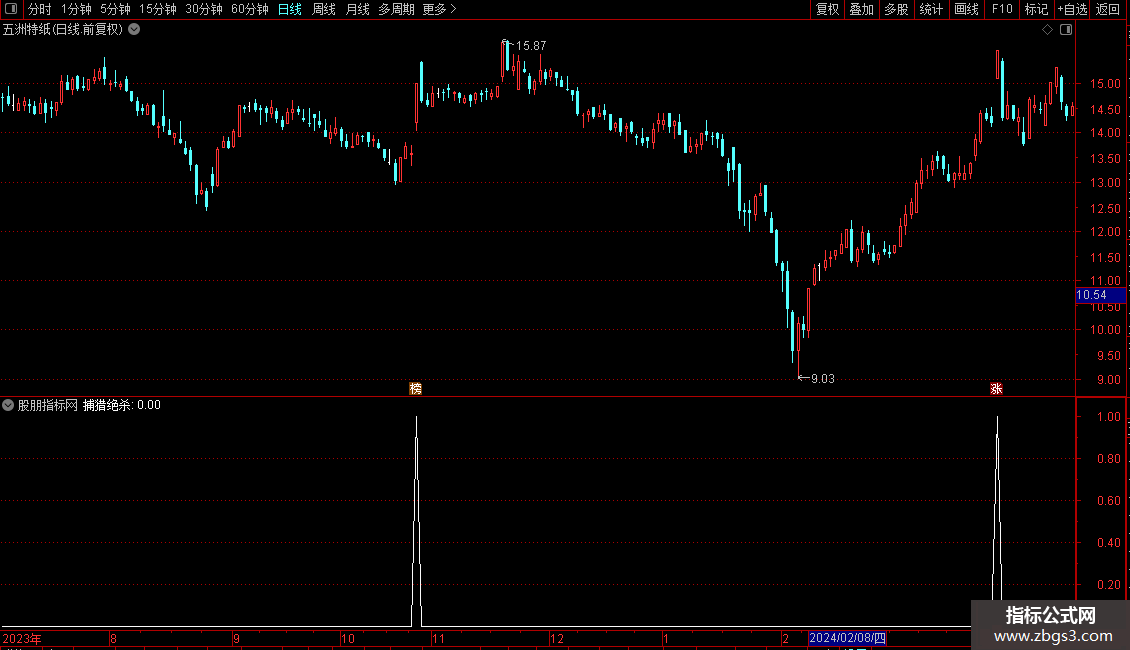Image resolution: width=1130 pixels, height=650 pixels.
Task: Click the 2023年 label on time axis
Action: coord(22,638)
